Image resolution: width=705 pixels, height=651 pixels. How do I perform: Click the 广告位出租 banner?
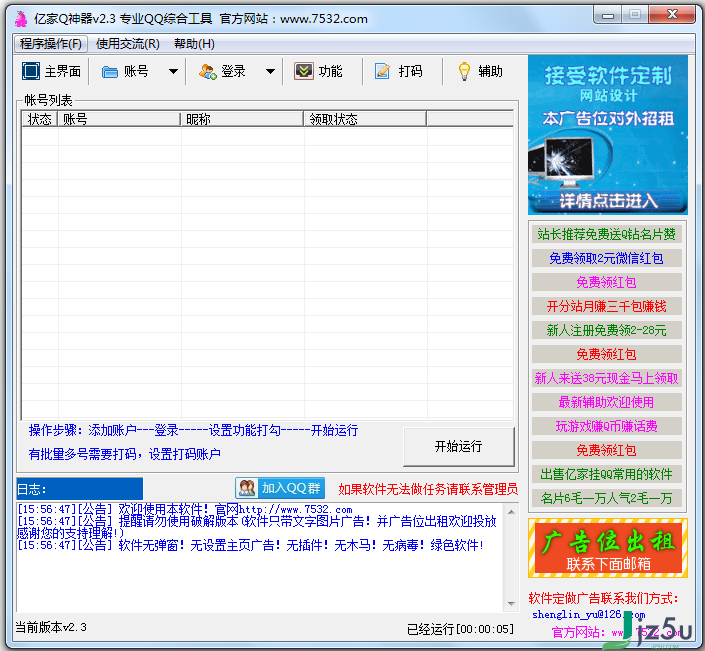[x=608, y=548]
